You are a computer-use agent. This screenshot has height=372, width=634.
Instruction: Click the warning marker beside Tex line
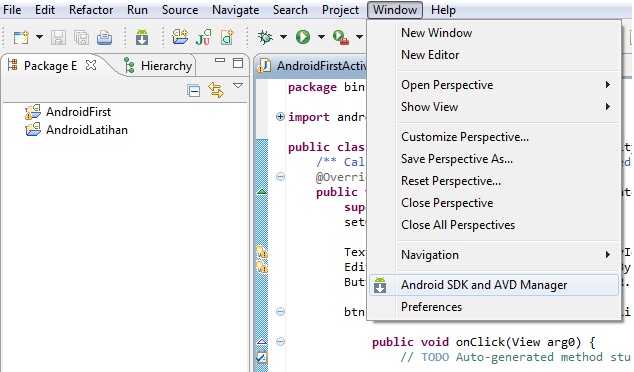click(x=262, y=252)
